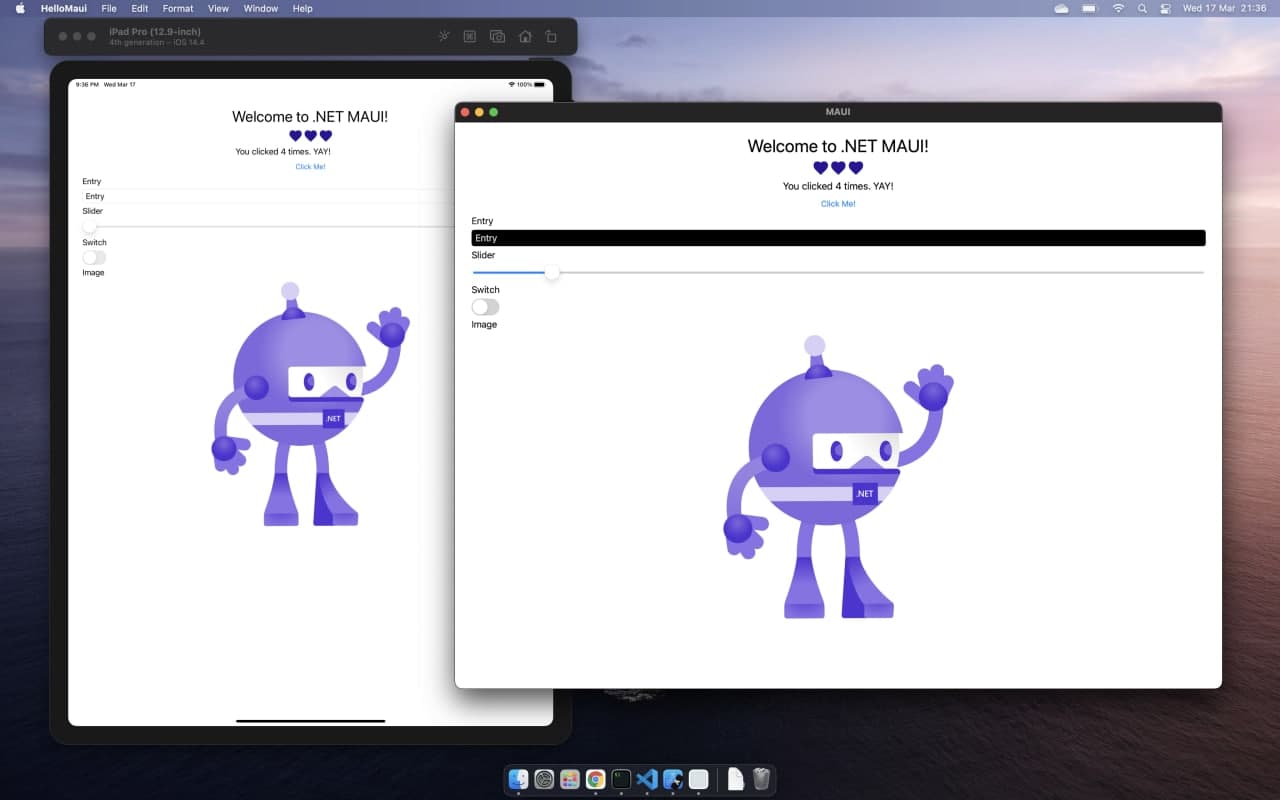Open Control Center in the menu bar

1166,8
